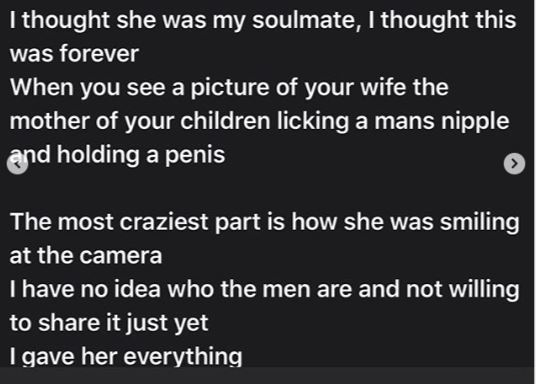Click the word 'everything' at the bottom

pos(183,356)
